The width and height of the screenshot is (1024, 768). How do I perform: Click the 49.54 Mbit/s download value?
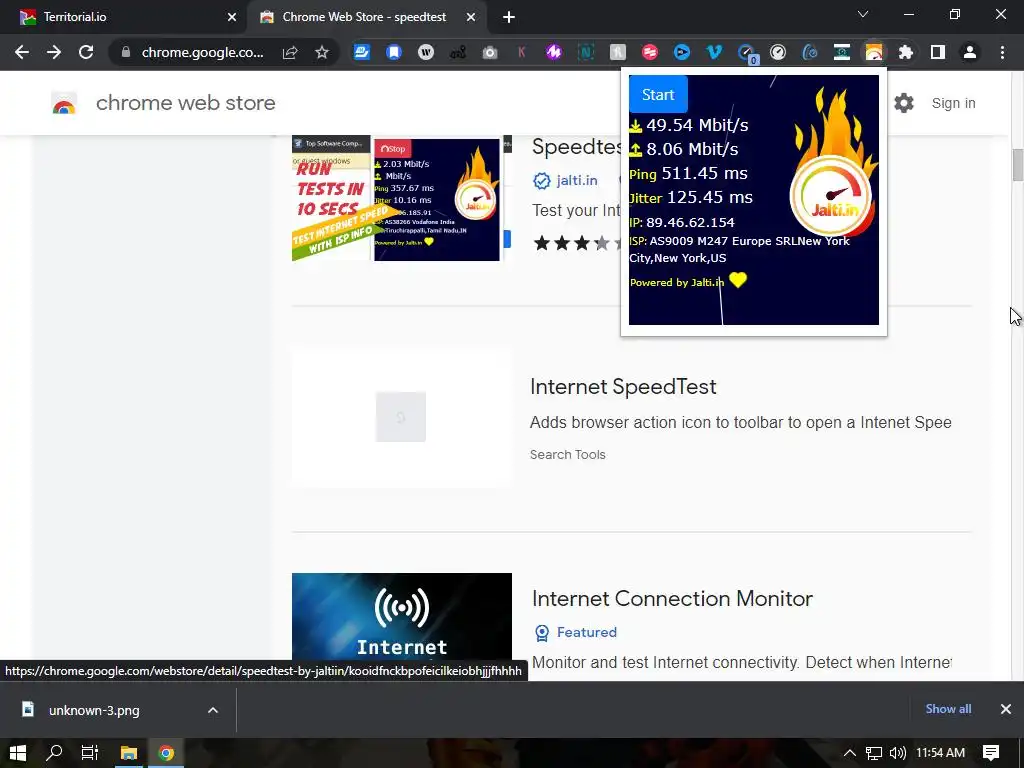(697, 125)
